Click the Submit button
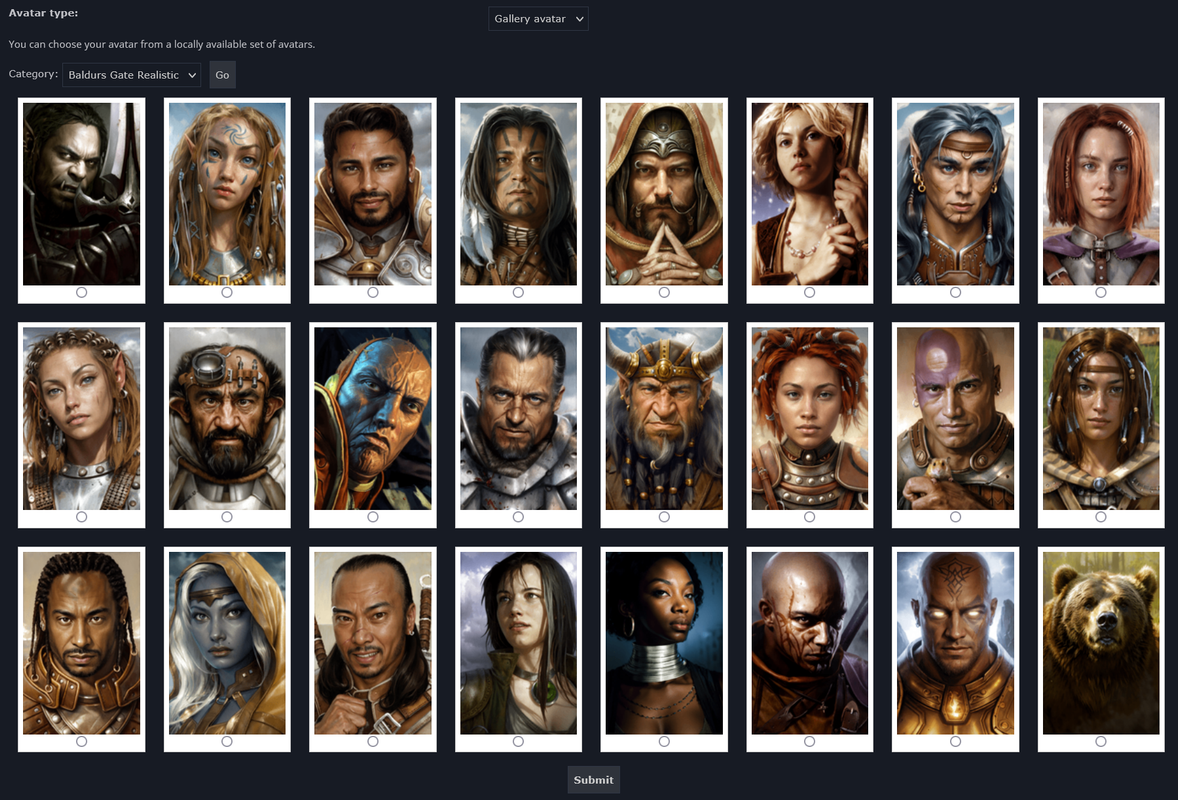This screenshot has height=800, width=1178. click(x=594, y=780)
